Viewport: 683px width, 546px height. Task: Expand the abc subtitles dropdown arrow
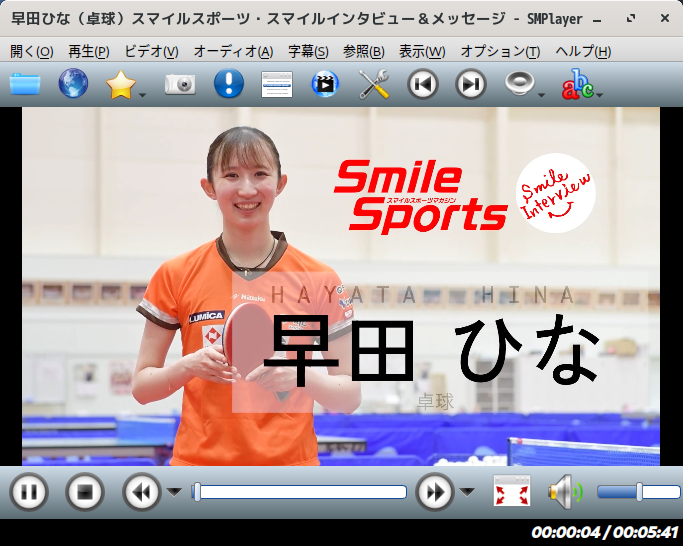click(x=599, y=95)
